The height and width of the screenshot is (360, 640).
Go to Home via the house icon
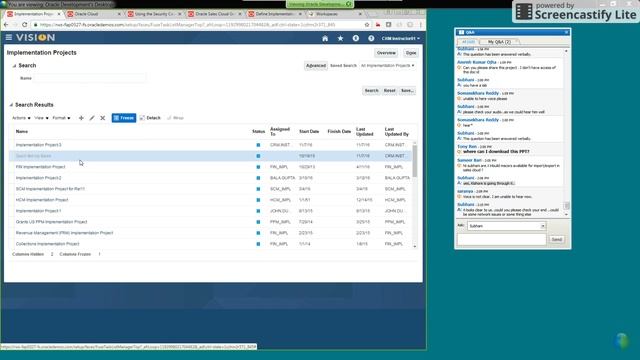tap(325, 38)
